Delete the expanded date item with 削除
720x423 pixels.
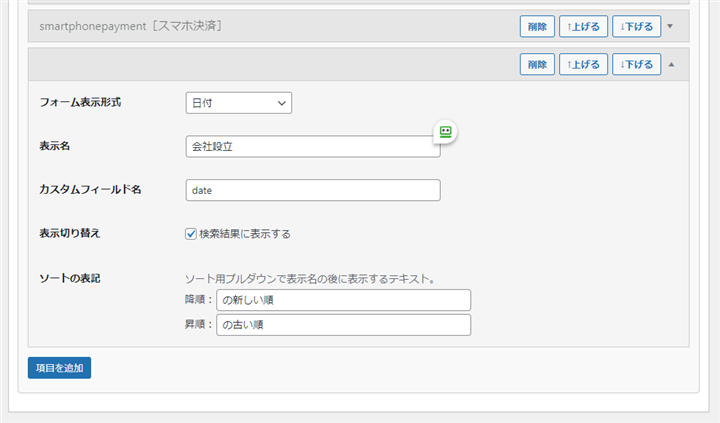pos(537,64)
